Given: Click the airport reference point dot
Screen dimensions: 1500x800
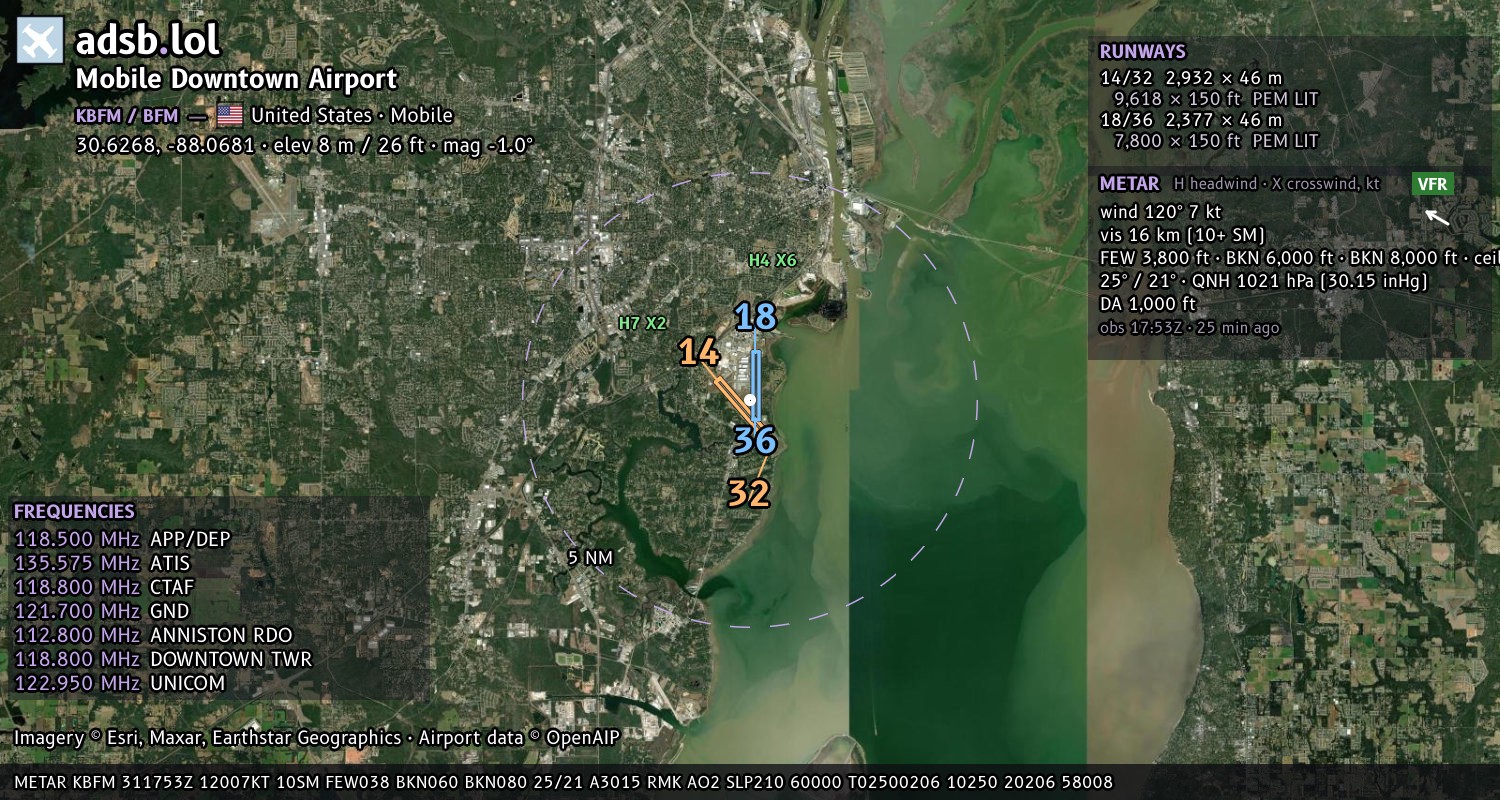Looking at the screenshot, I should (x=750, y=399).
